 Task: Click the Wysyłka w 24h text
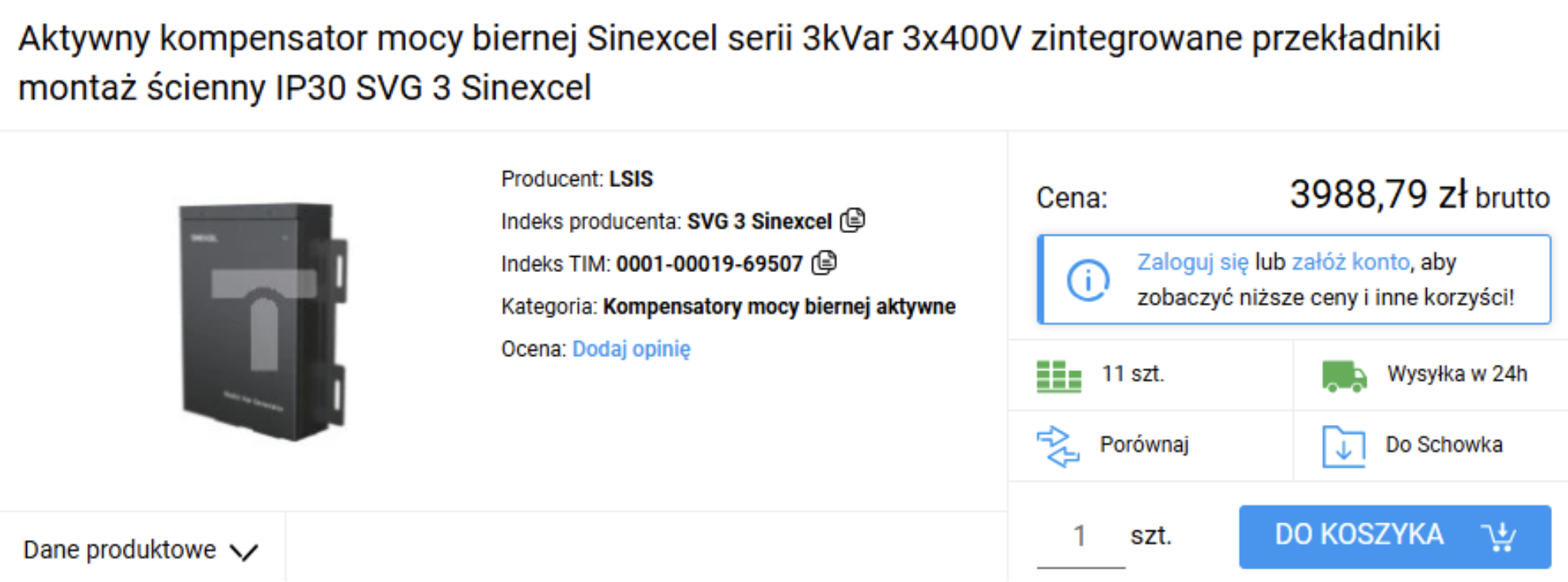pyautogui.click(x=1456, y=374)
